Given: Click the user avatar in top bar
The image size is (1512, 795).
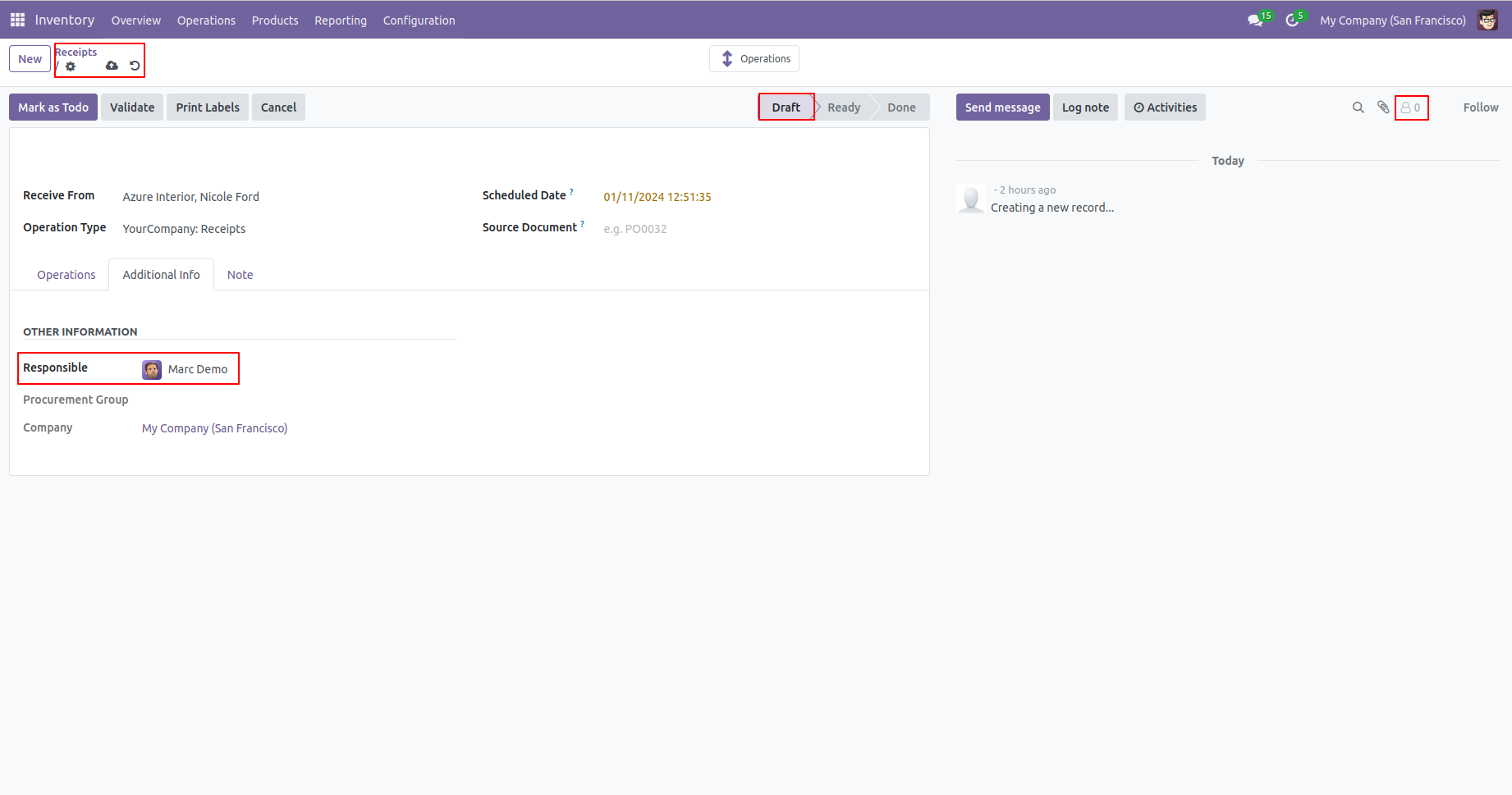Looking at the screenshot, I should (1487, 21).
